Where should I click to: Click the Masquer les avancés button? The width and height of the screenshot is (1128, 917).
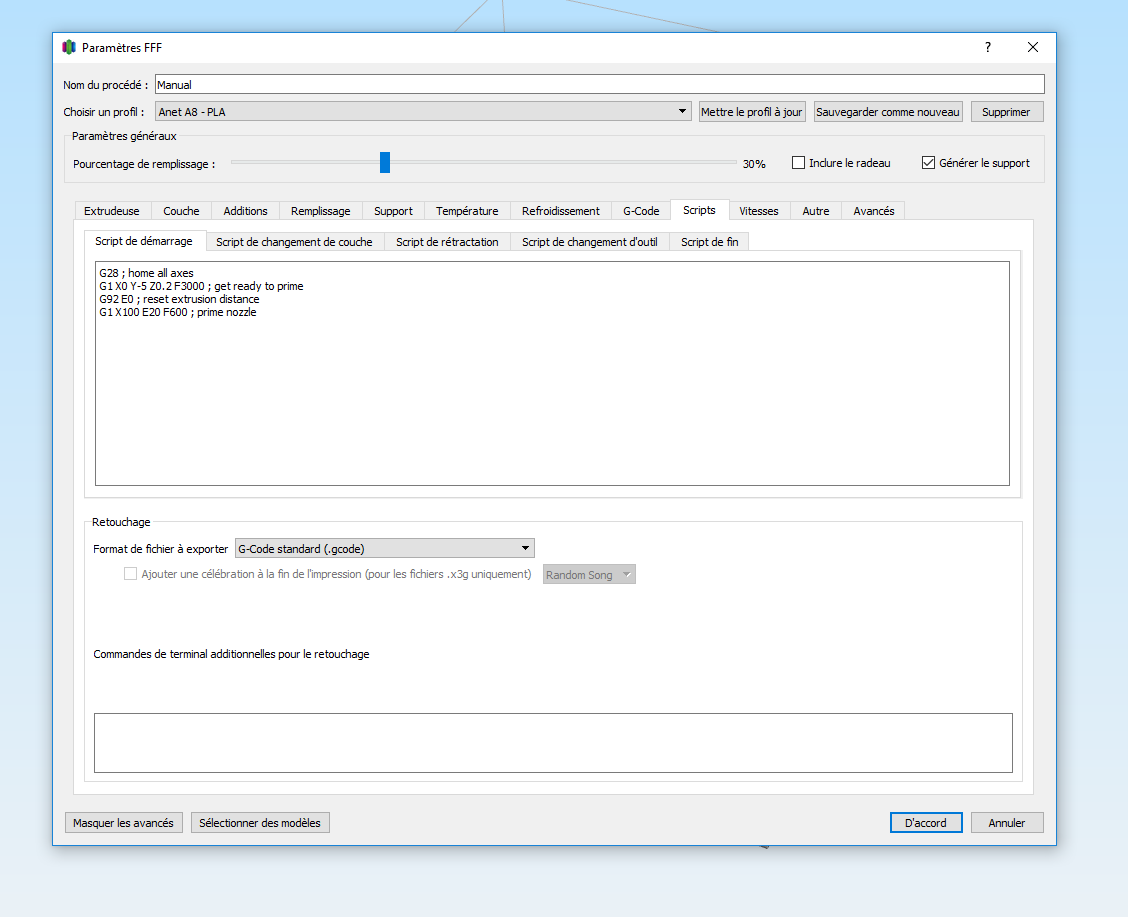click(x=123, y=823)
